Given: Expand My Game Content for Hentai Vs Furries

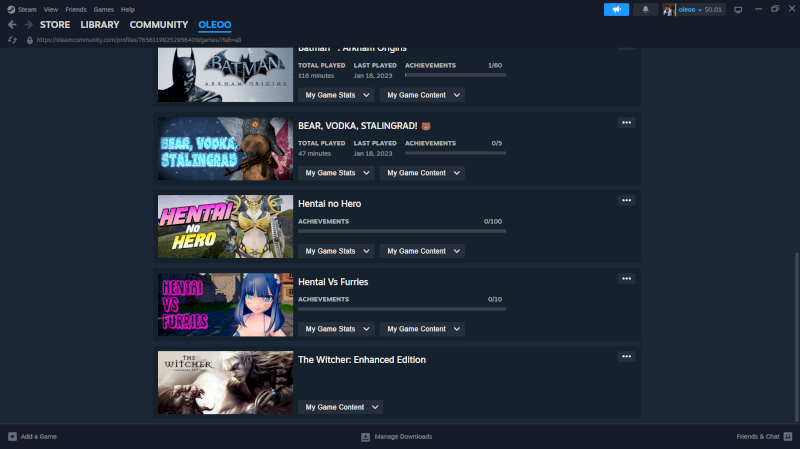Looking at the screenshot, I should click(x=422, y=329).
